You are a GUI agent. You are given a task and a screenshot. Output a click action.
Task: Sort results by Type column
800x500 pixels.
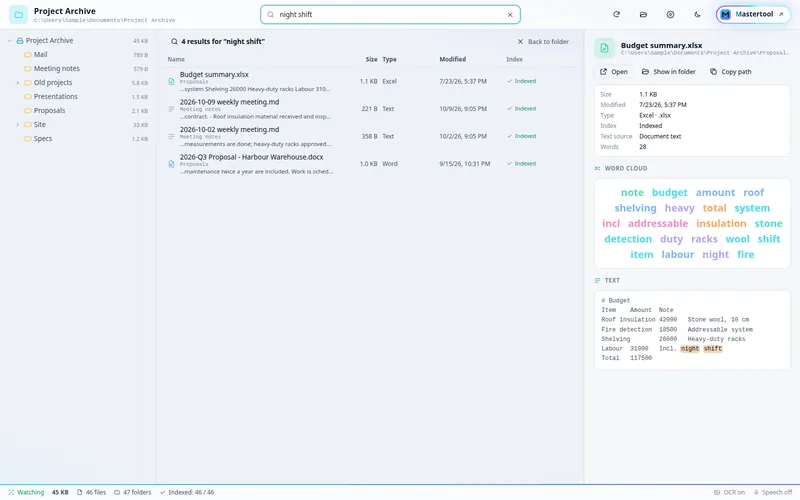(389, 59)
